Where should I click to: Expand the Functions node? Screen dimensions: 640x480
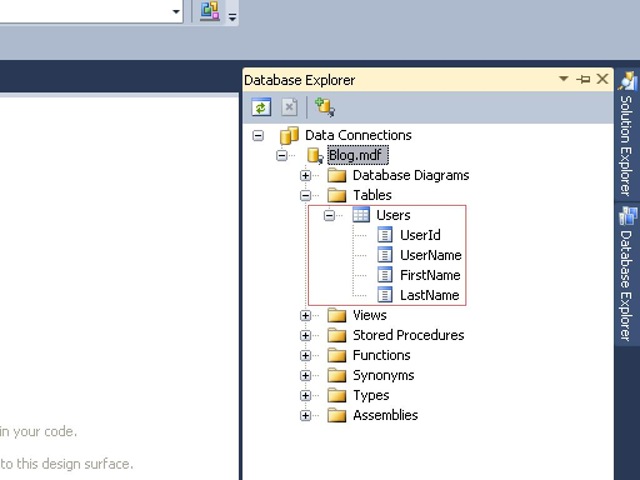point(305,356)
